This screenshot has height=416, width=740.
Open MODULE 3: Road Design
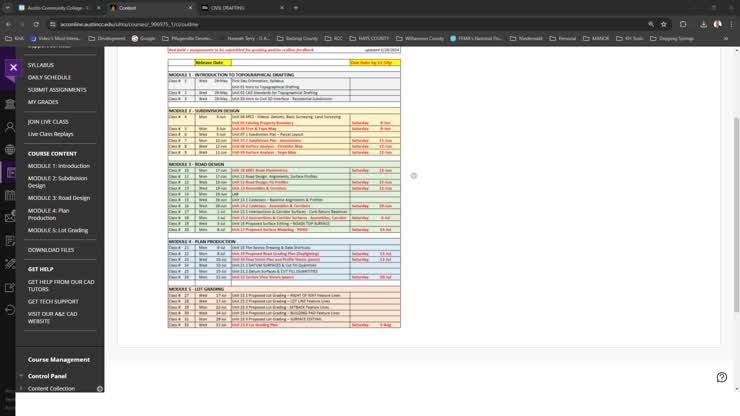coord(58,198)
